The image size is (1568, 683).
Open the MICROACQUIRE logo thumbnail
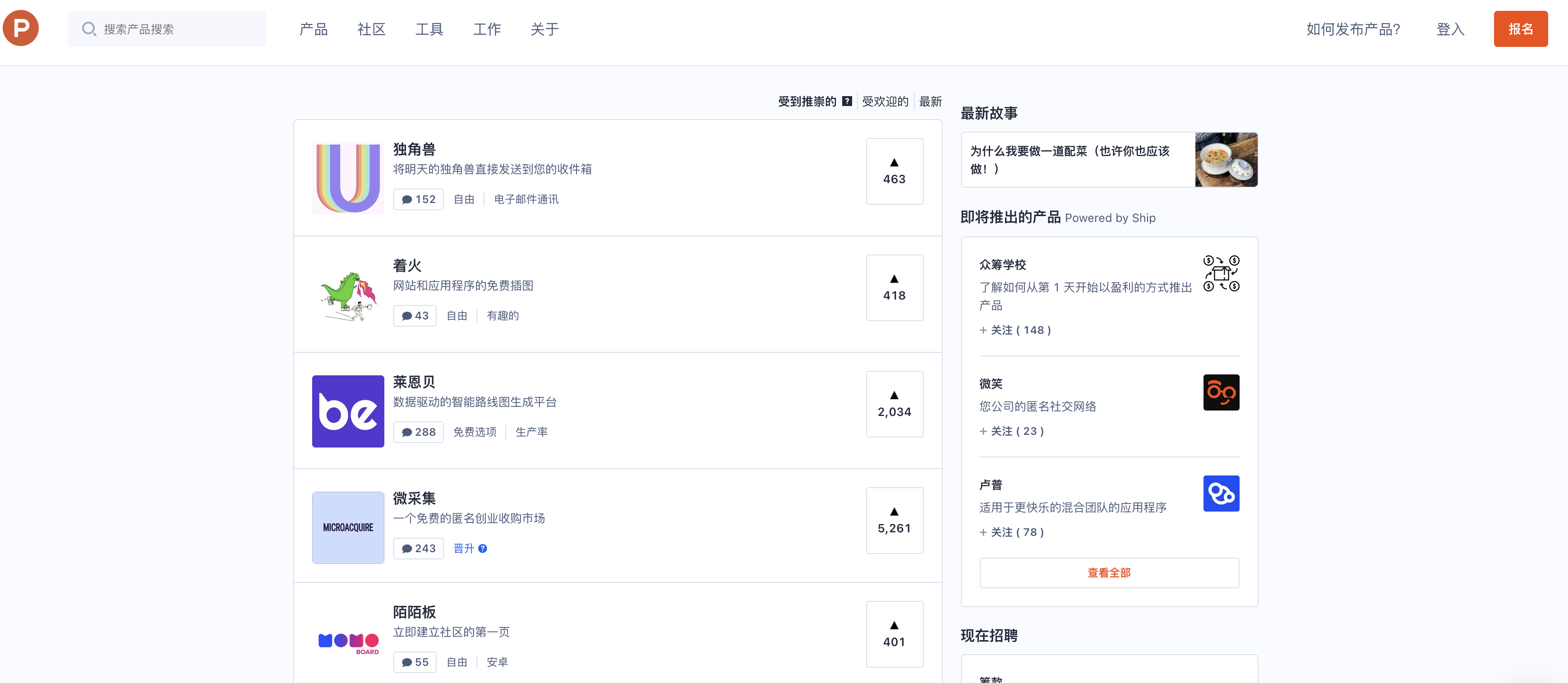click(x=347, y=527)
